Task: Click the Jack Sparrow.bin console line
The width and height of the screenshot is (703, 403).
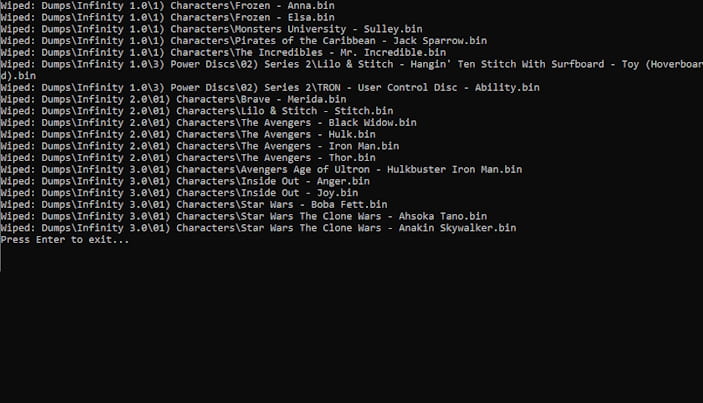Action: pos(243,41)
